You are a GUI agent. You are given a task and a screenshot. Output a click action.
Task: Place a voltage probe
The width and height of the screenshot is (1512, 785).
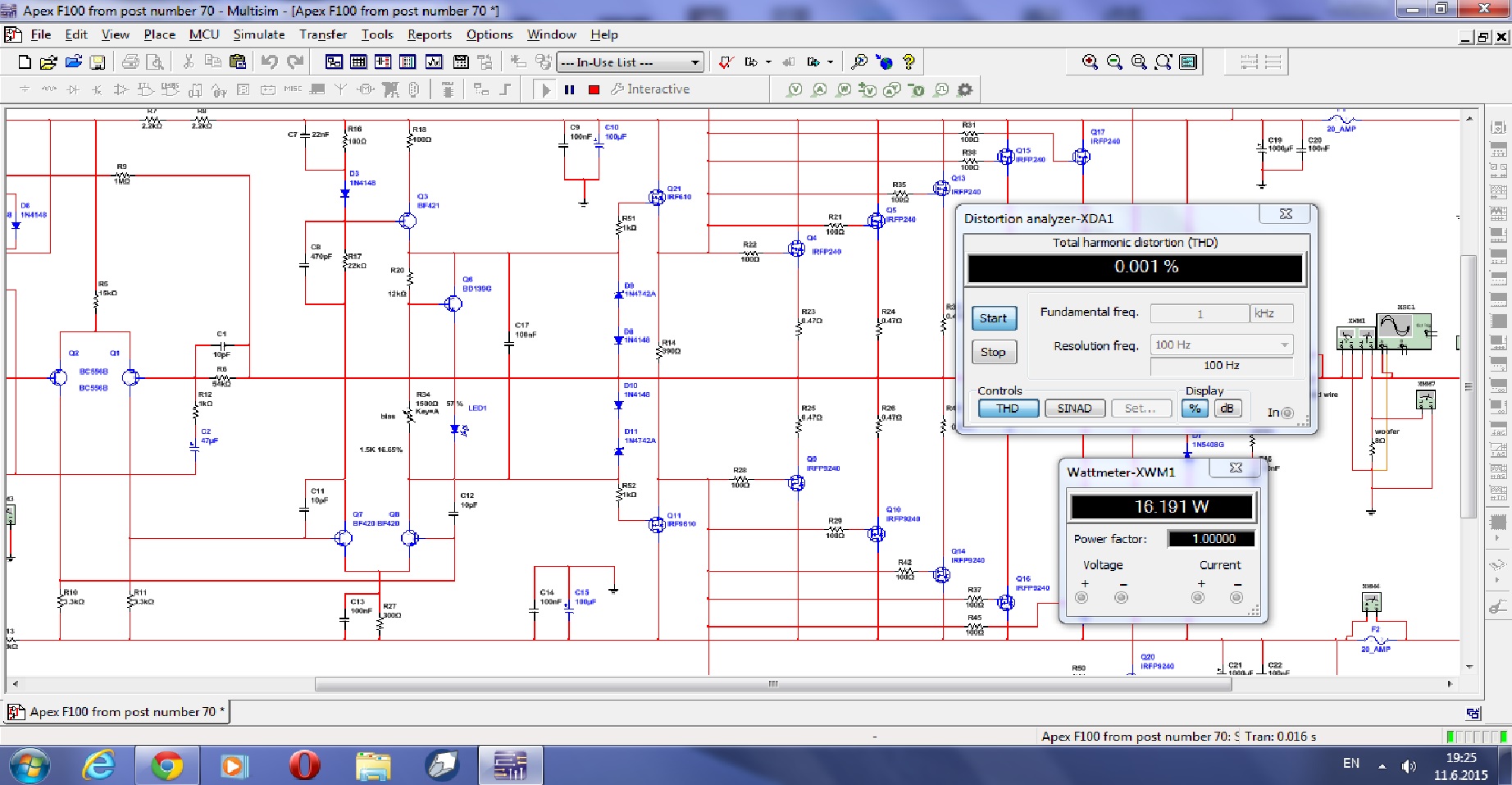coord(795,89)
